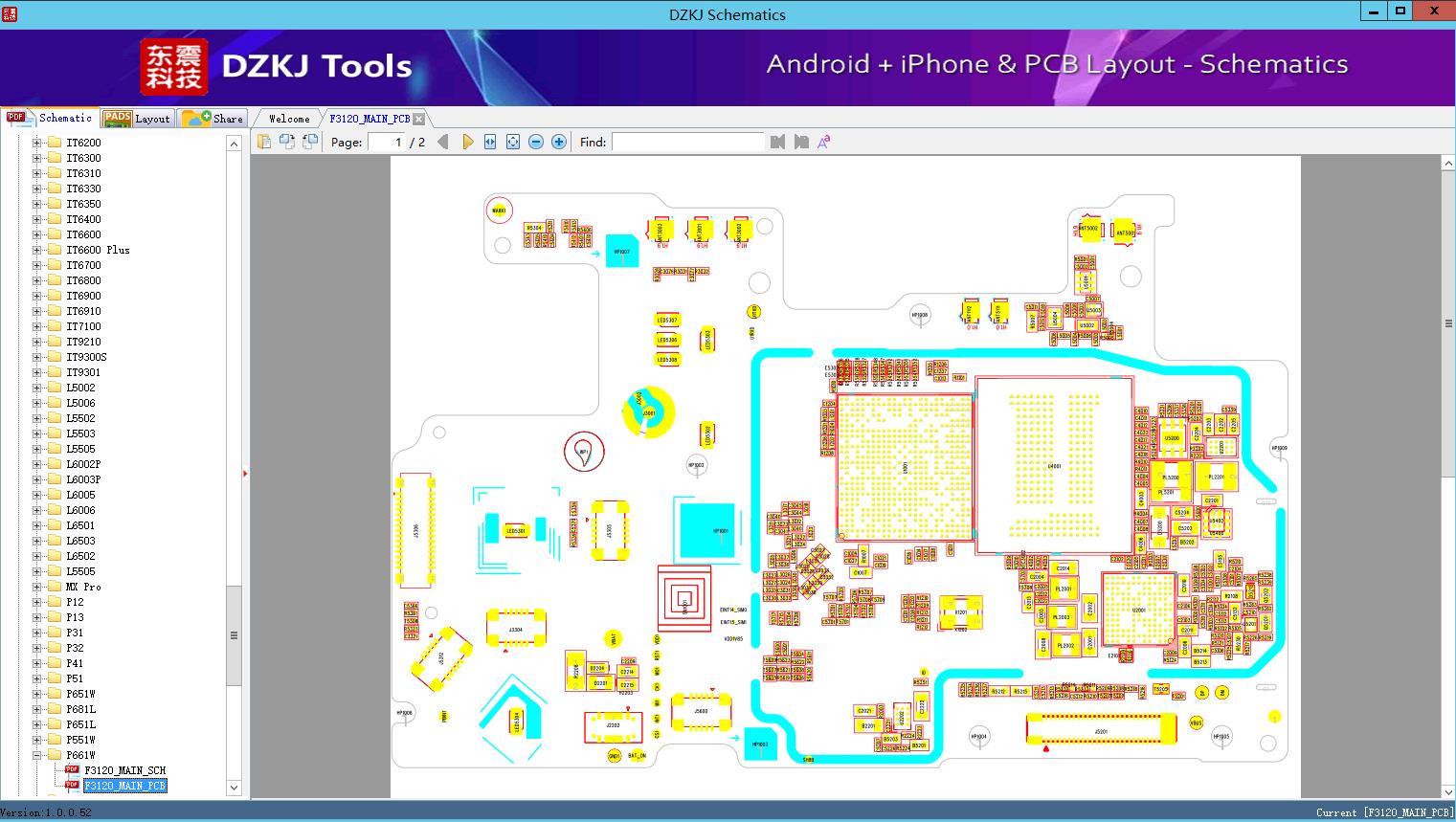Zoom in with the plus icon
1456x822 pixels.
coord(559,142)
